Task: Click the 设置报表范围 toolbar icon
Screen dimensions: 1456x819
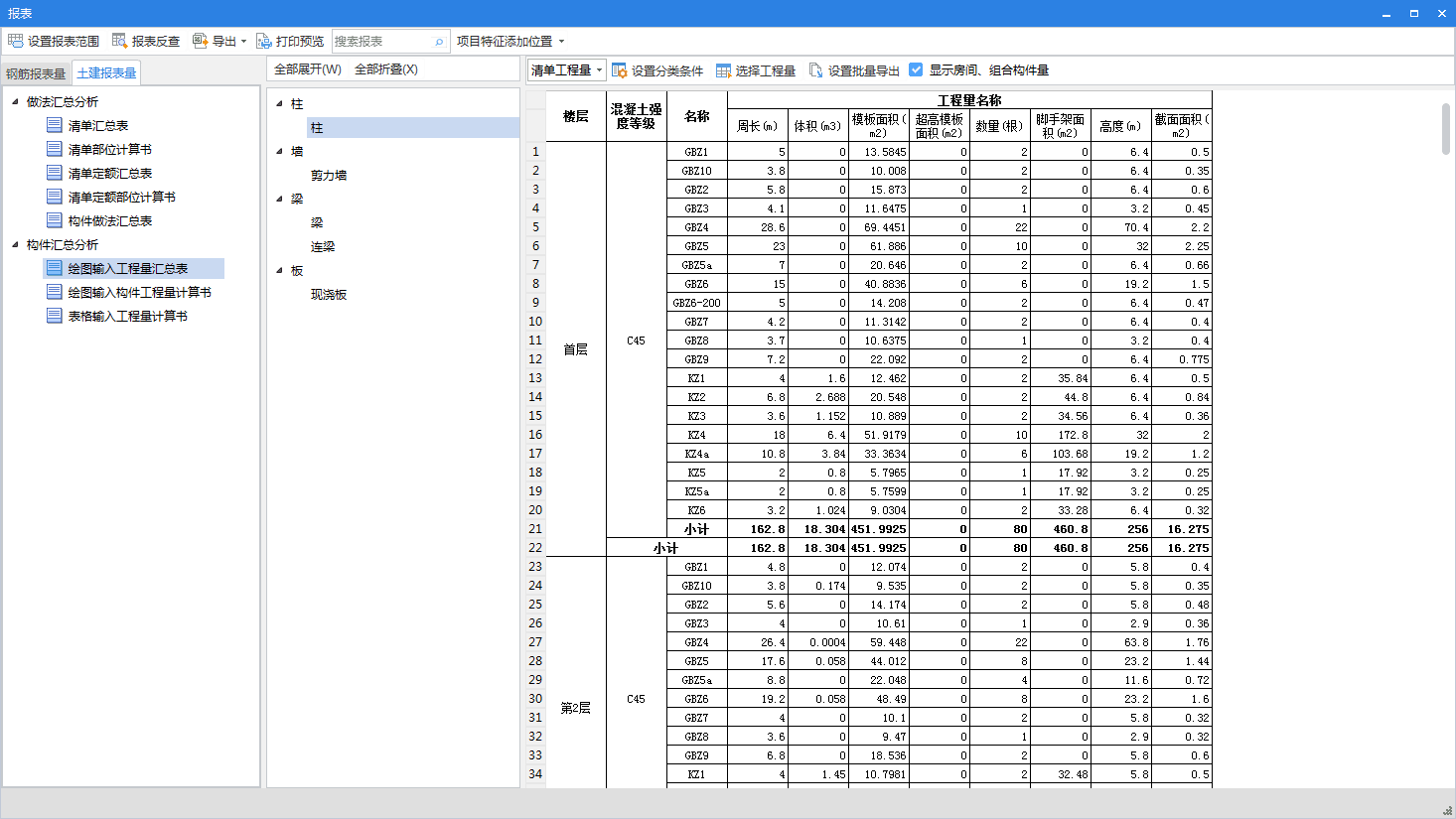Action: (x=15, y=41)
